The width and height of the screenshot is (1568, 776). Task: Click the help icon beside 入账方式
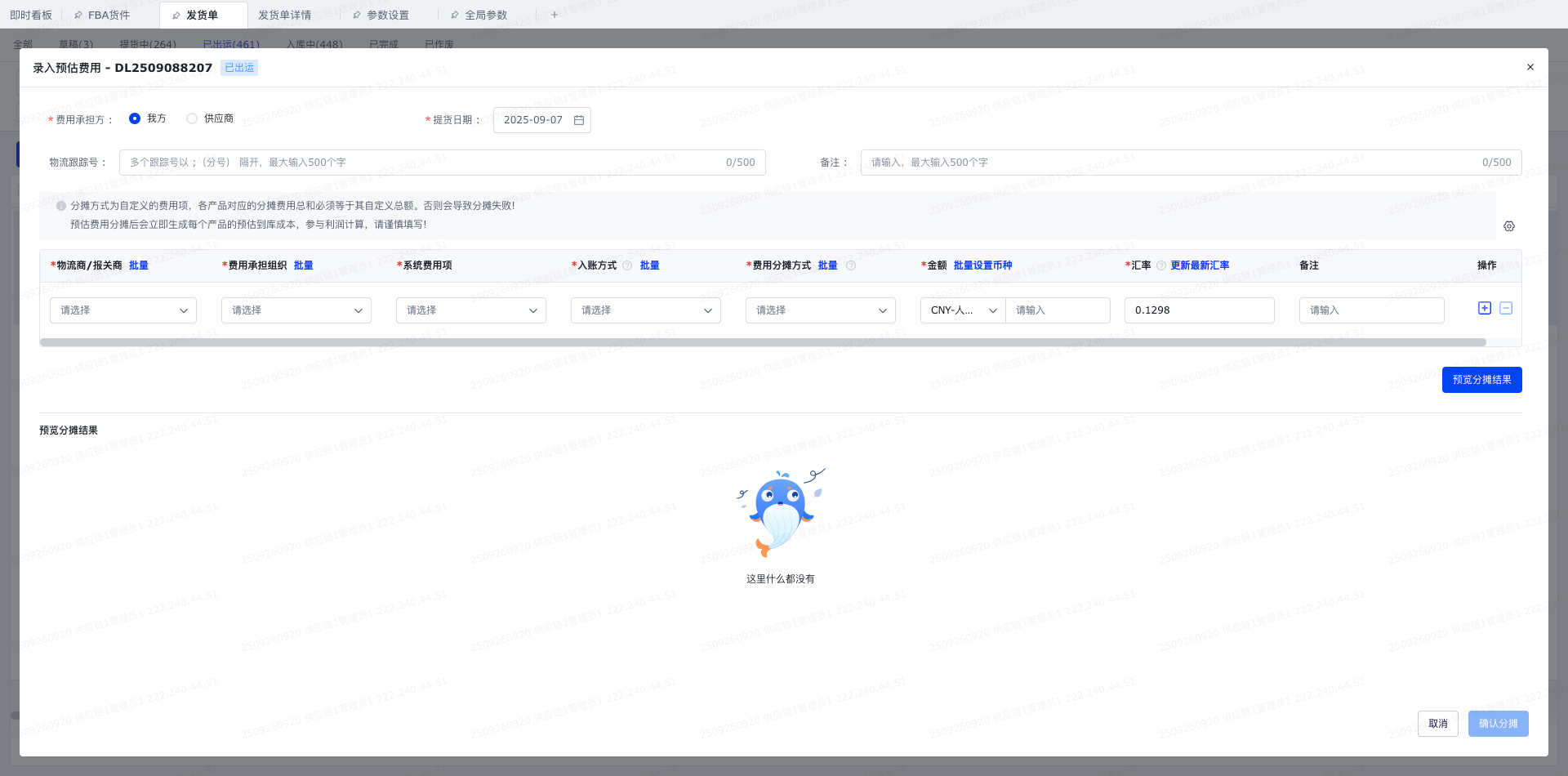pyautogui.click(x=627, y=265)
